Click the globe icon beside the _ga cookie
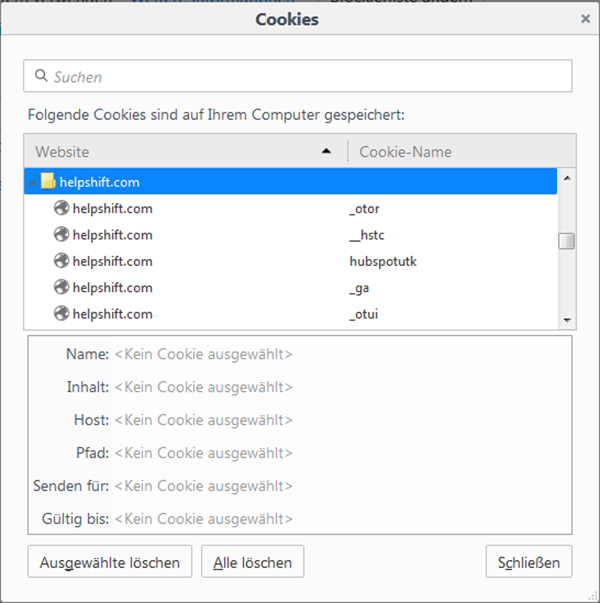This screenshot has height=603, width=600. click(61, 287)
